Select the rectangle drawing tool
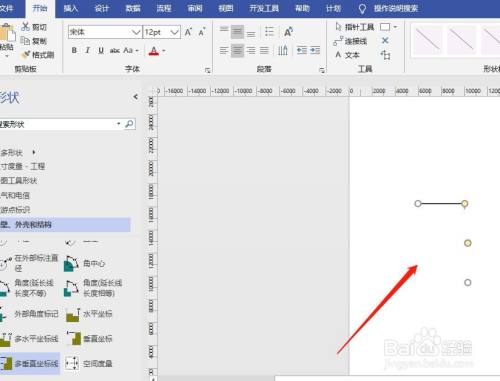Screen dimensions: 500x381 [385, 27]
